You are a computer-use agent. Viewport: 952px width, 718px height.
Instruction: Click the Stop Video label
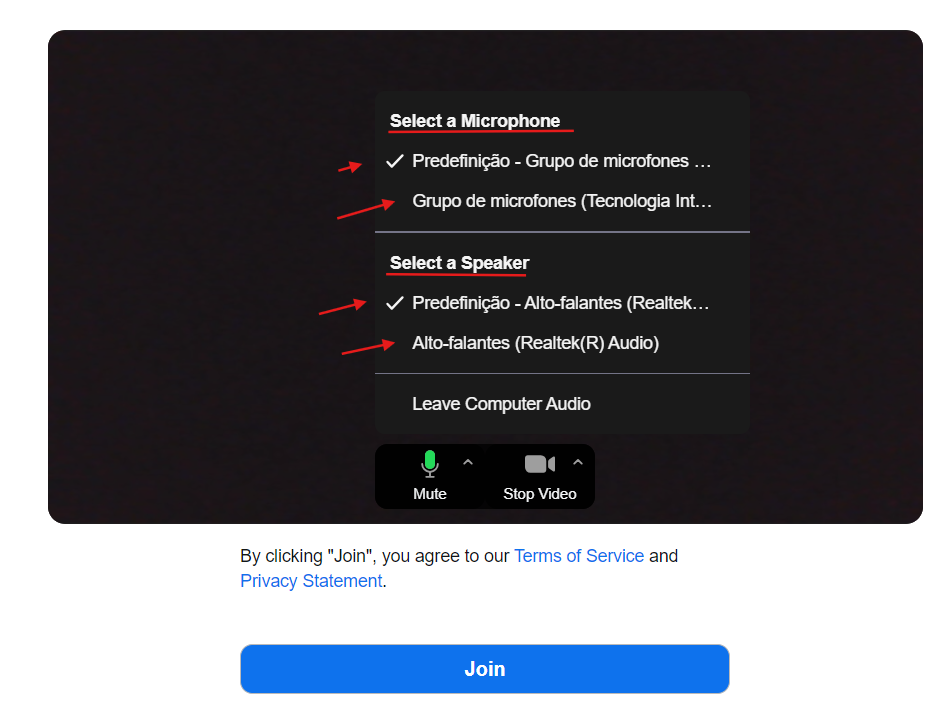click(540, 494)
